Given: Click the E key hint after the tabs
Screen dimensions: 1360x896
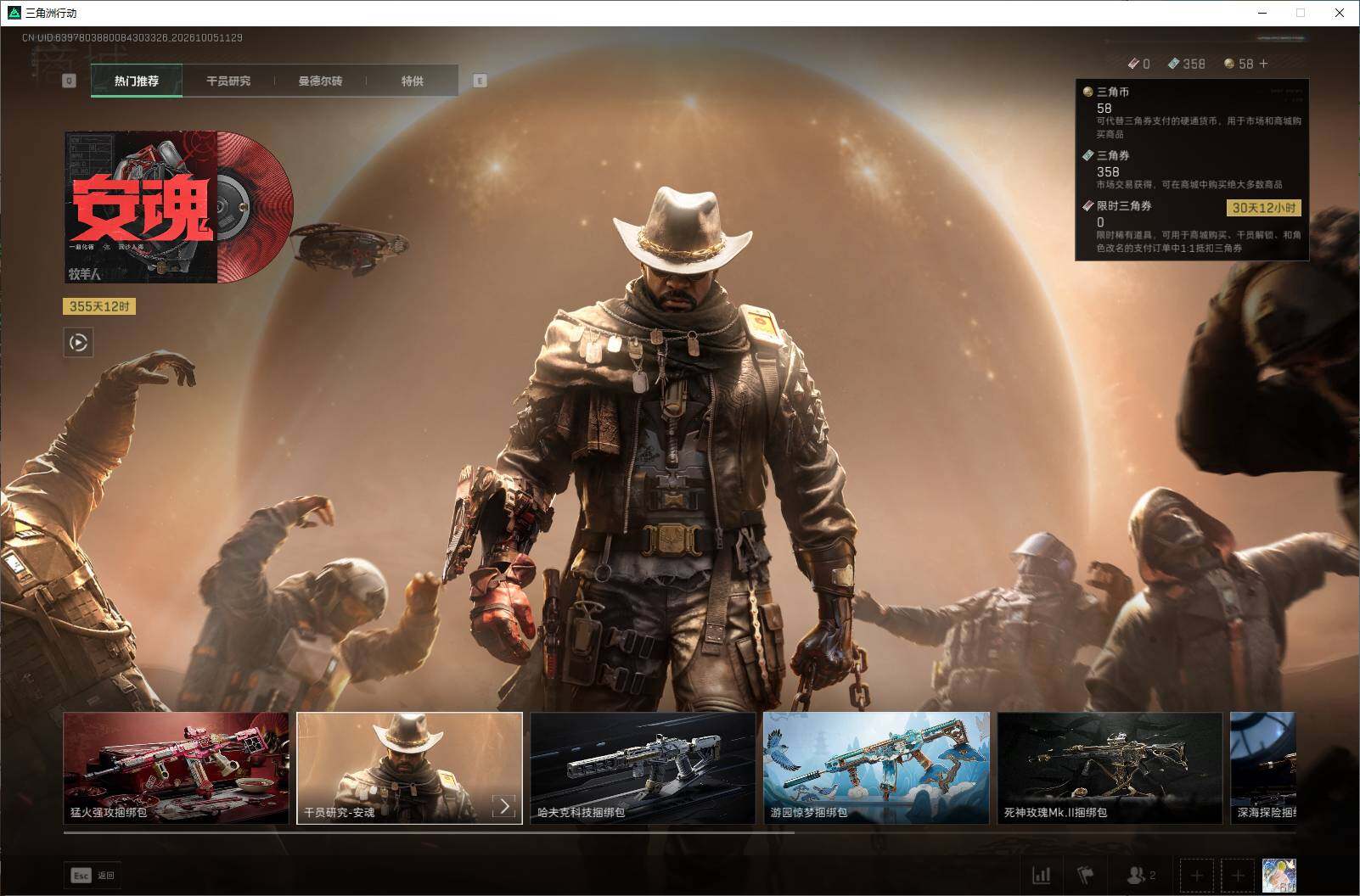Looking at the screenshot, I should point(480,81).
